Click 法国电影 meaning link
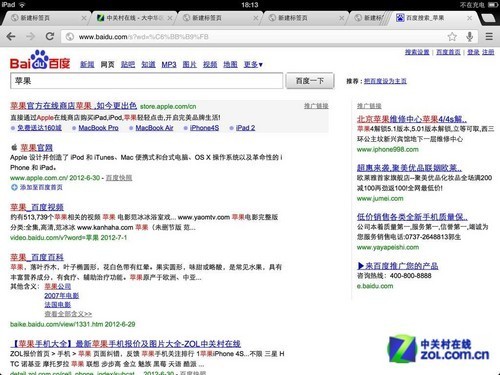Image resolution: width=500 pixels, height=375 pixels. 58,305
